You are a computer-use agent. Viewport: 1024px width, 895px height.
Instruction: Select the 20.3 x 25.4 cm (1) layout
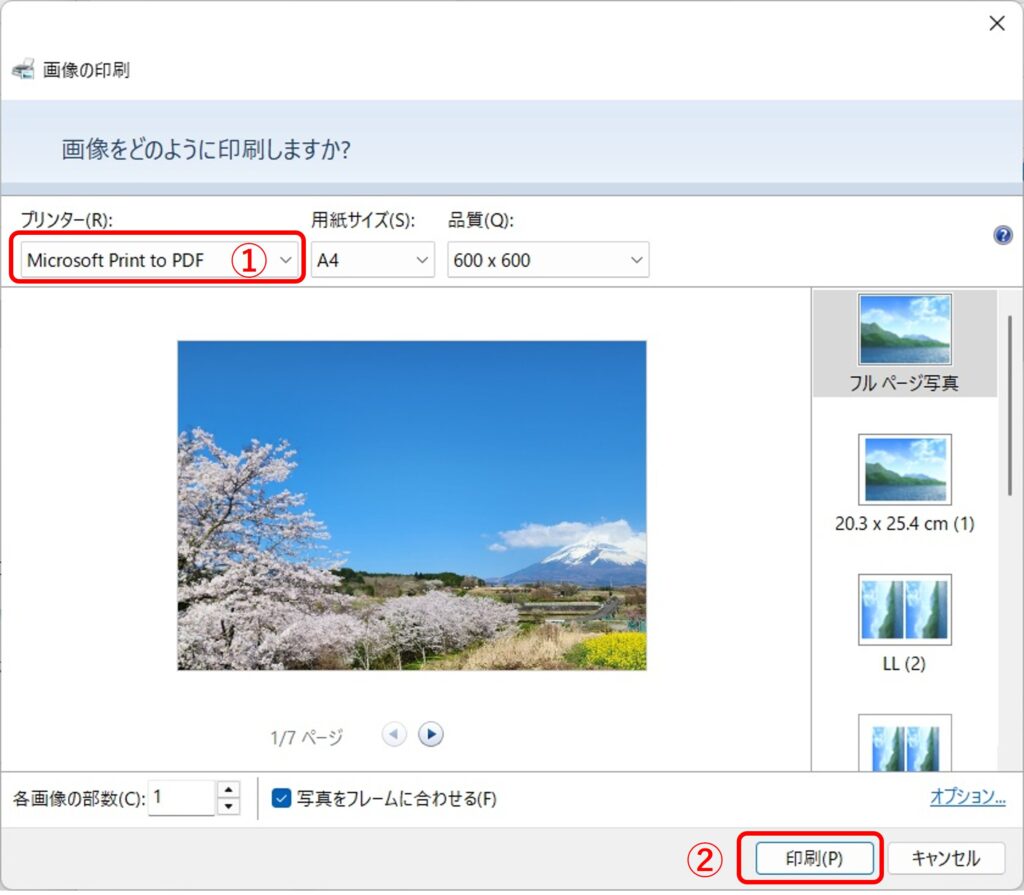click(904, 484)
